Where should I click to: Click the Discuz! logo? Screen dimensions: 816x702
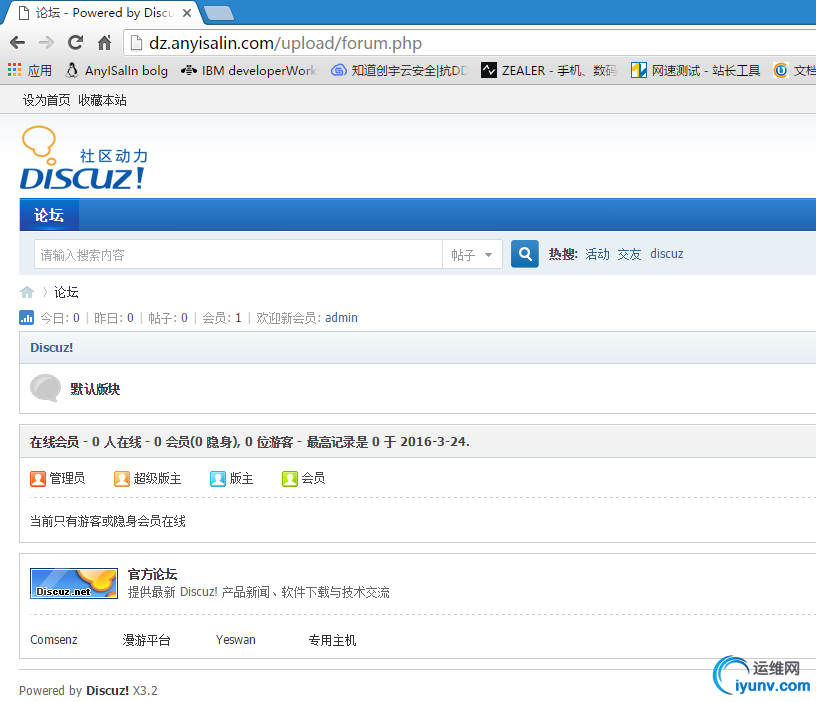(x=84, y=158)
